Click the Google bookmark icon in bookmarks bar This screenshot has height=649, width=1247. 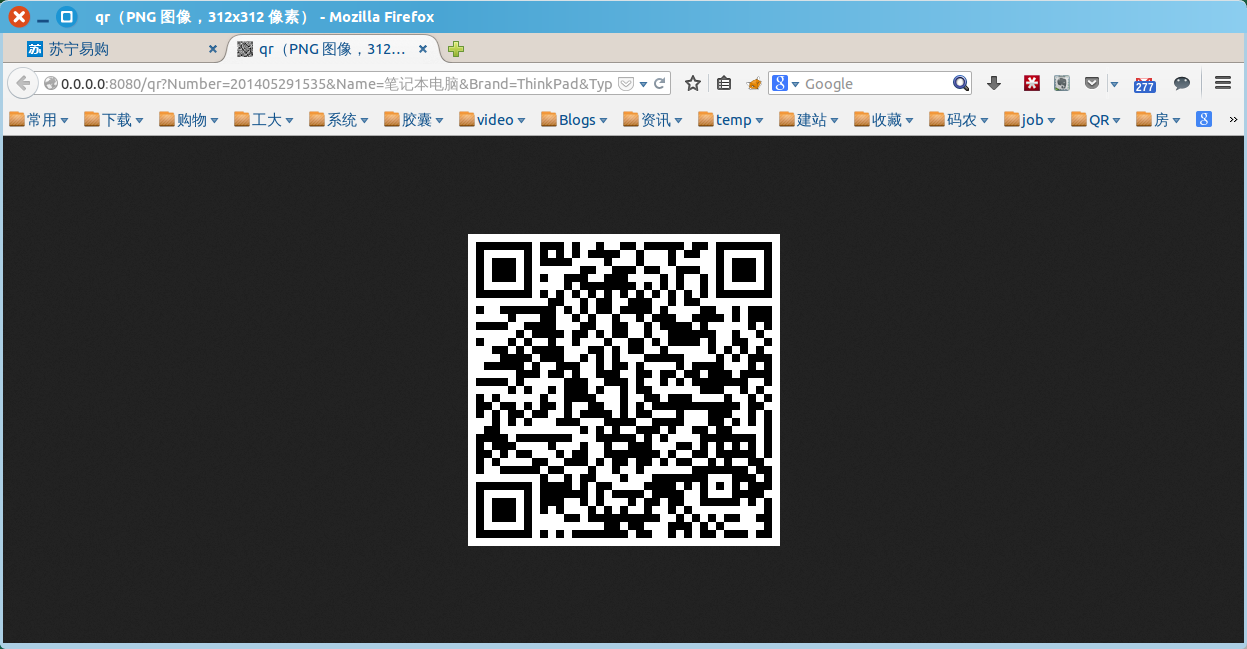1204,120
